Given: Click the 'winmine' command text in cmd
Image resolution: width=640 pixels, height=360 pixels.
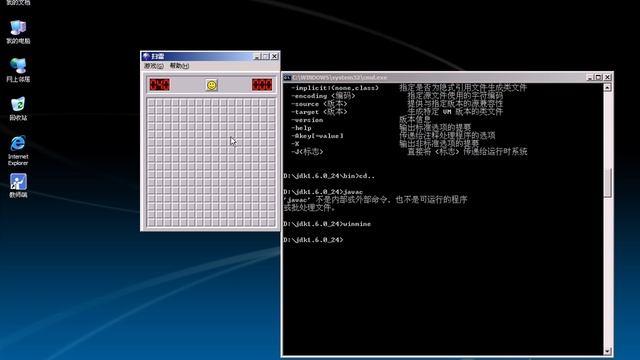Looking at the screenshot, I should 357,224.
